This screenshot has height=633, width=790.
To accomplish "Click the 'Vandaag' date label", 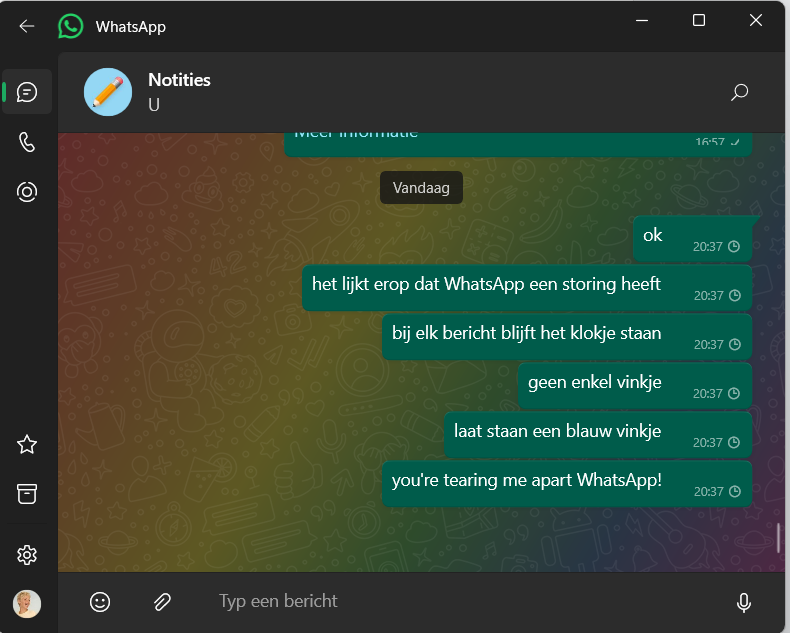I will pos(421,188).
